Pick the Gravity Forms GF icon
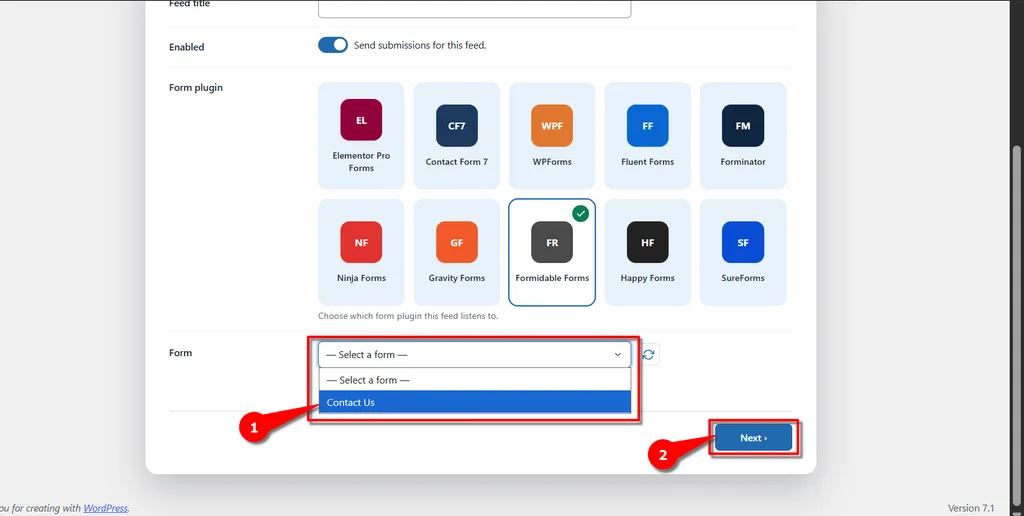 click(456, 242)
